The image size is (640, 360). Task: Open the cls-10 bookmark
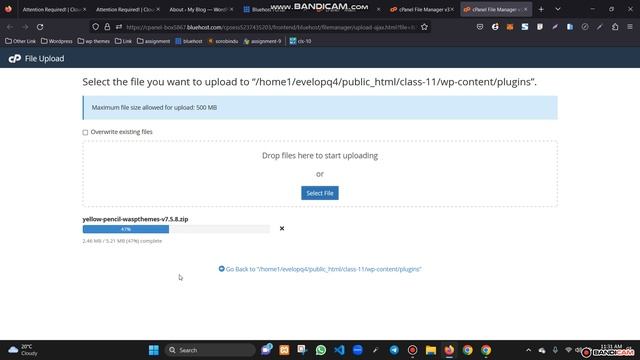[x=300, y=41]
